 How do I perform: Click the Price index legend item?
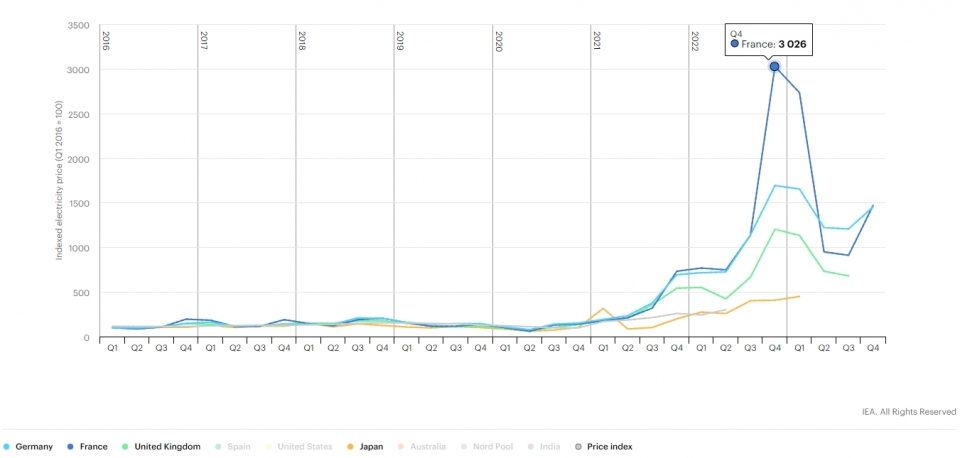pyautogui.click(x=609, y=446)
